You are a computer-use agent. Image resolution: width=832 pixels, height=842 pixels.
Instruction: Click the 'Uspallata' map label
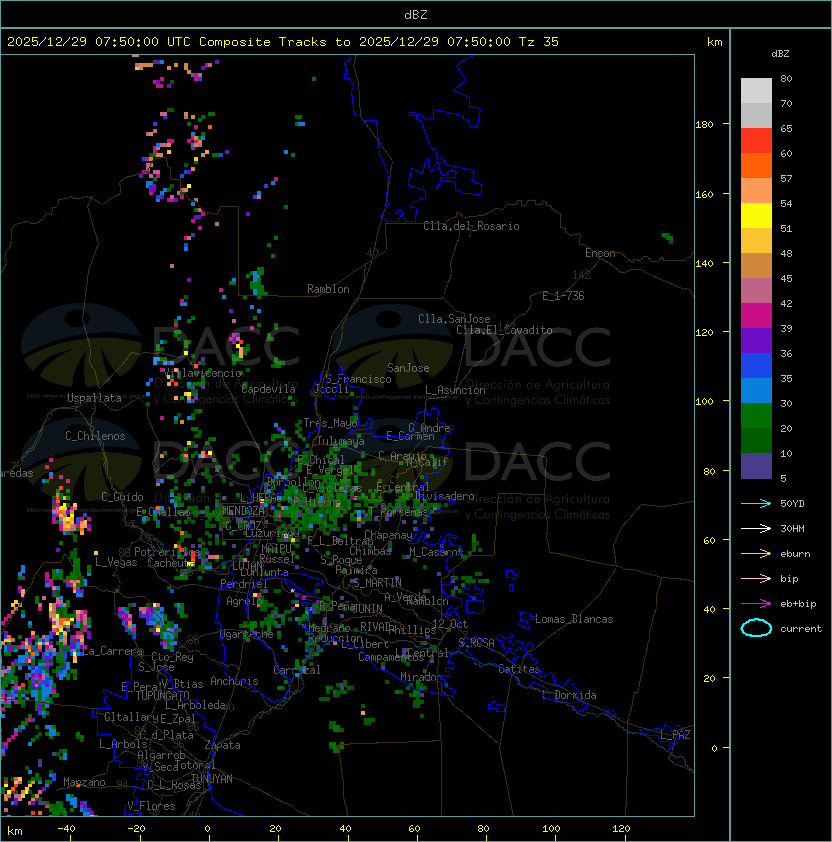pos(94,398)
